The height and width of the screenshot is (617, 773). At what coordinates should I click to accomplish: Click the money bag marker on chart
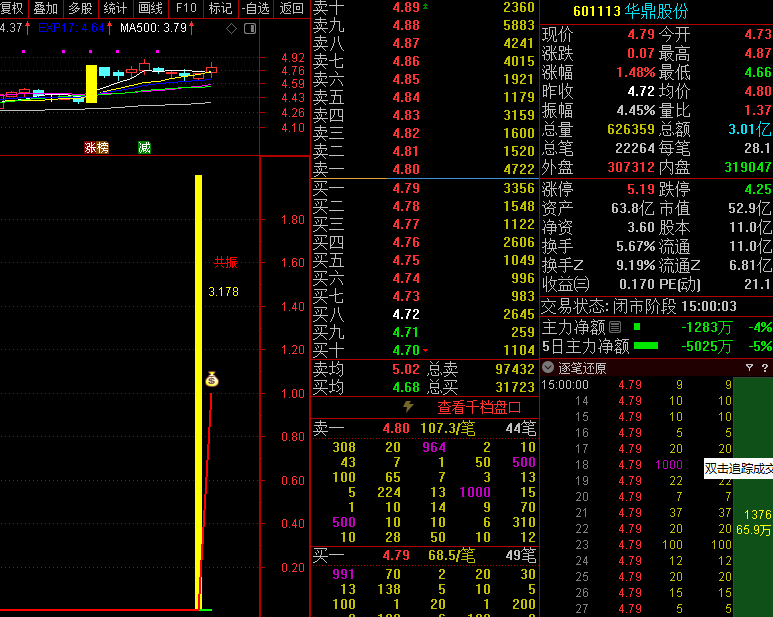tap(212, 379)
